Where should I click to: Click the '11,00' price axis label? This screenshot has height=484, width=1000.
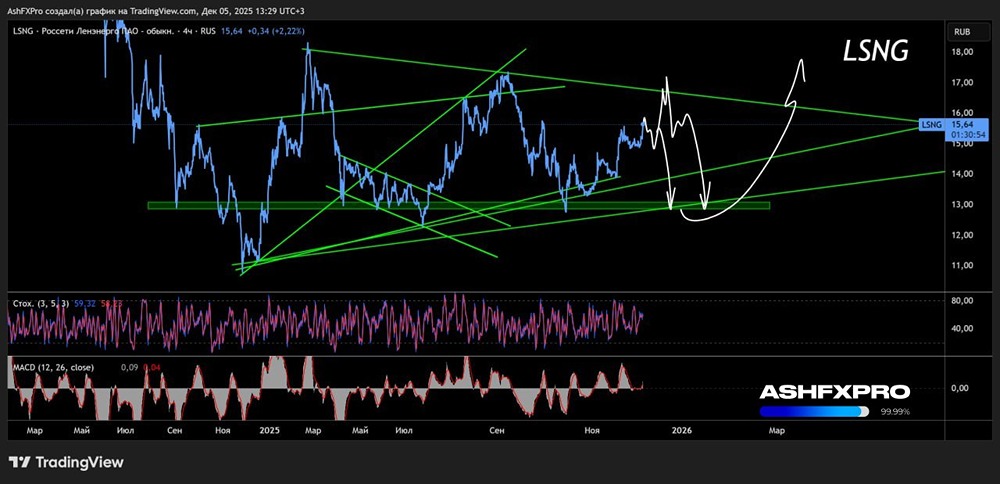tap(962, 265)
